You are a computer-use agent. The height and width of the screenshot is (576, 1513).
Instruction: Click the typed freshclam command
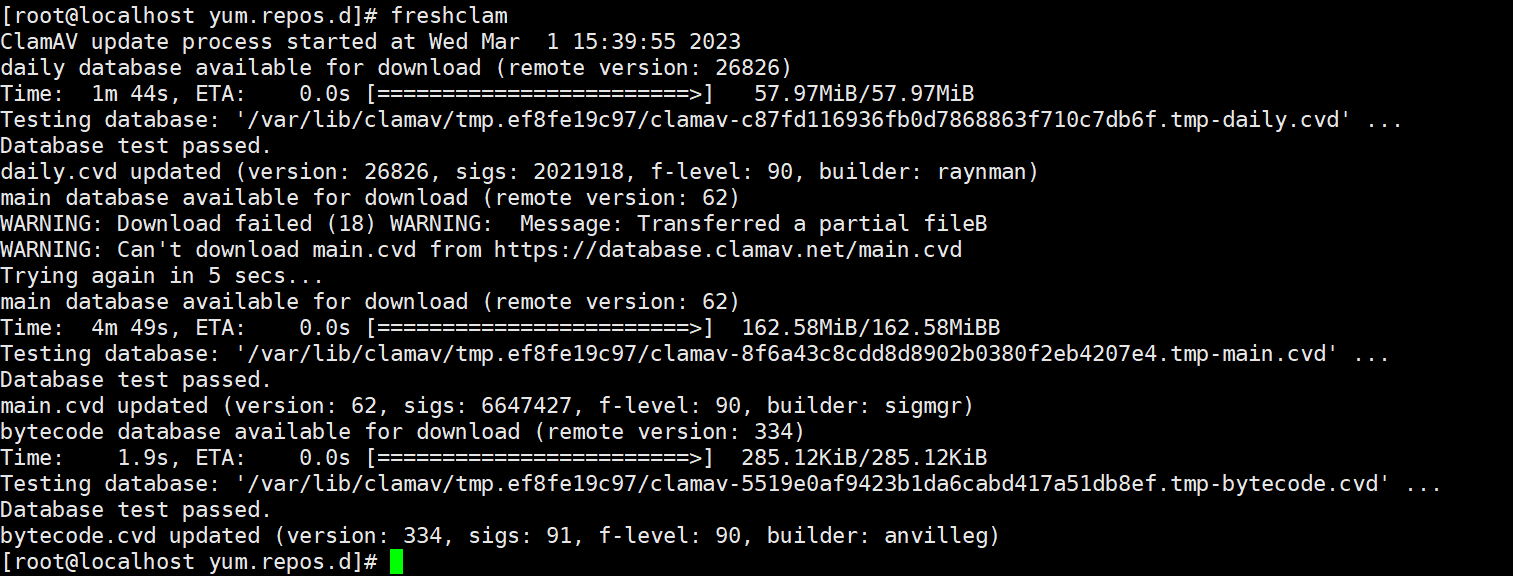point(449,16)
